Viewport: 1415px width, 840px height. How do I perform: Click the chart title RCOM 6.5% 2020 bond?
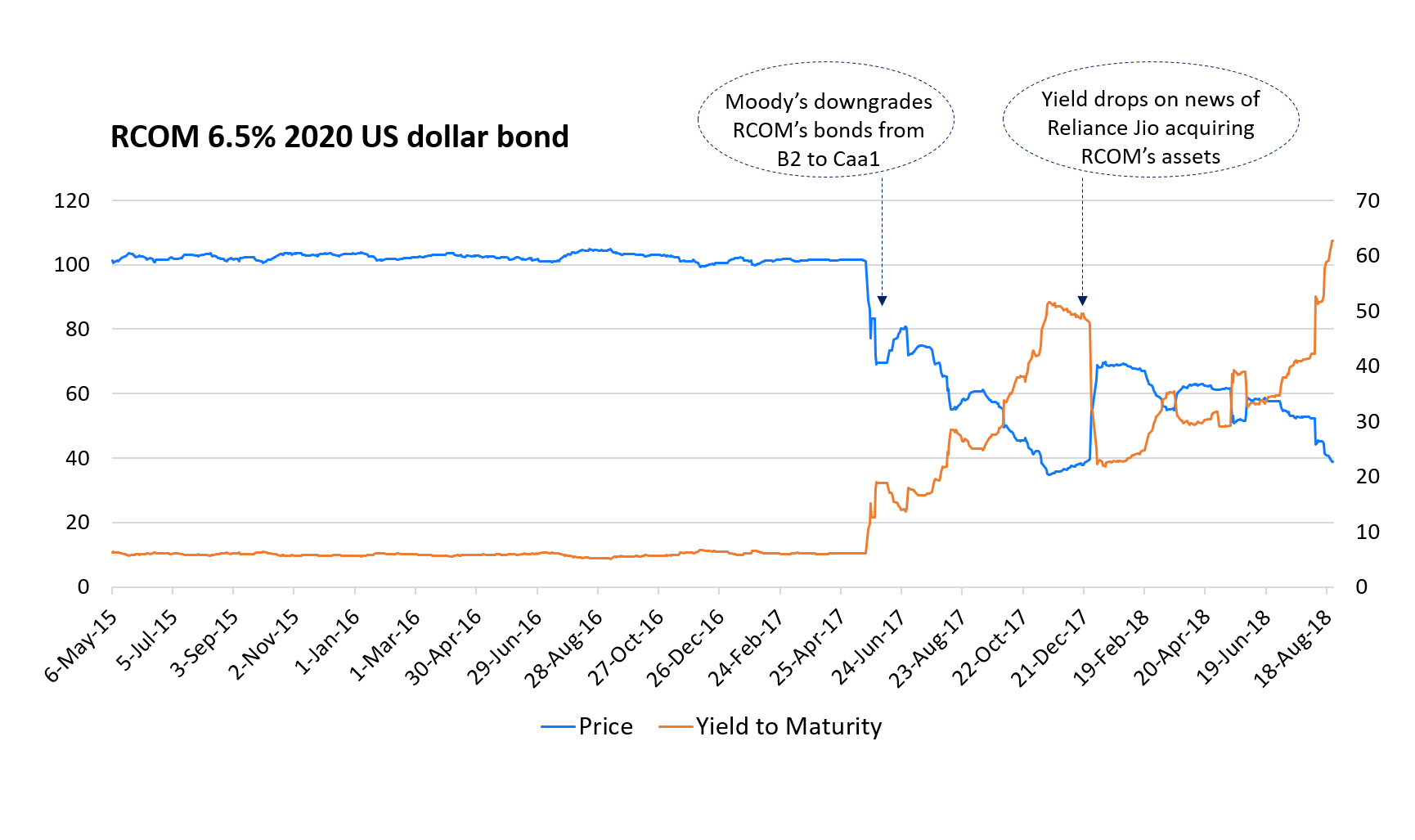pos(339,137)
